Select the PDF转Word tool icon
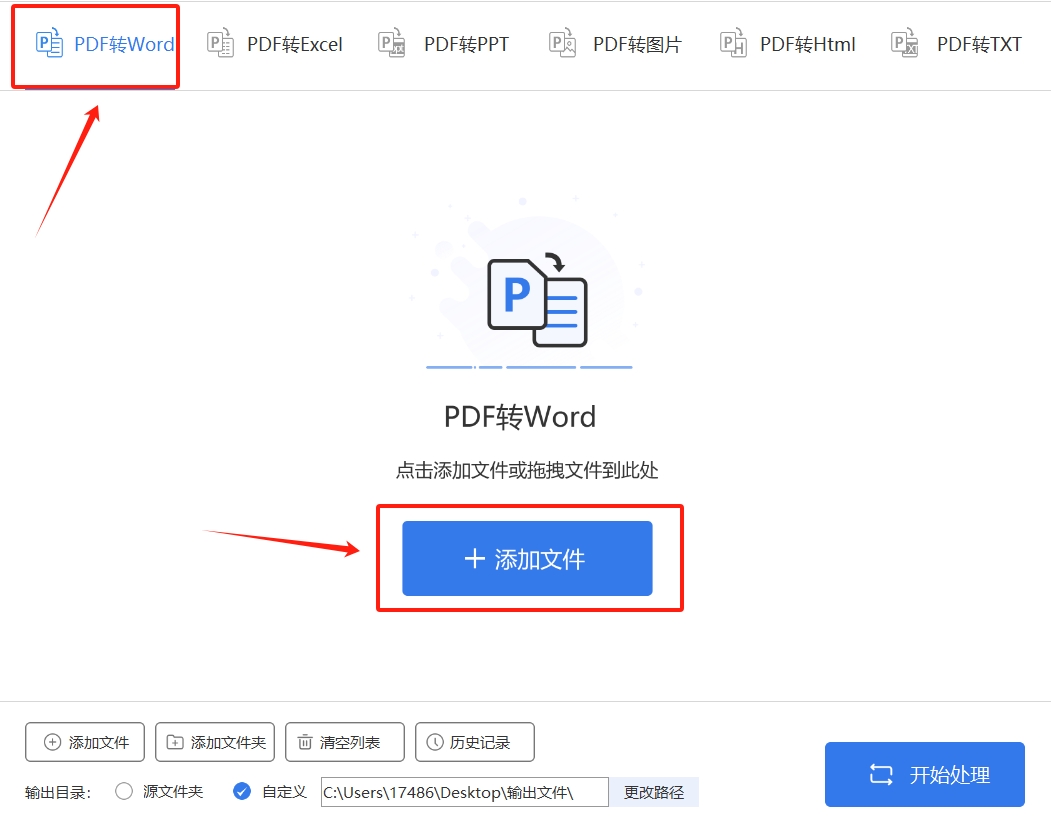 (x=49, y=44)
